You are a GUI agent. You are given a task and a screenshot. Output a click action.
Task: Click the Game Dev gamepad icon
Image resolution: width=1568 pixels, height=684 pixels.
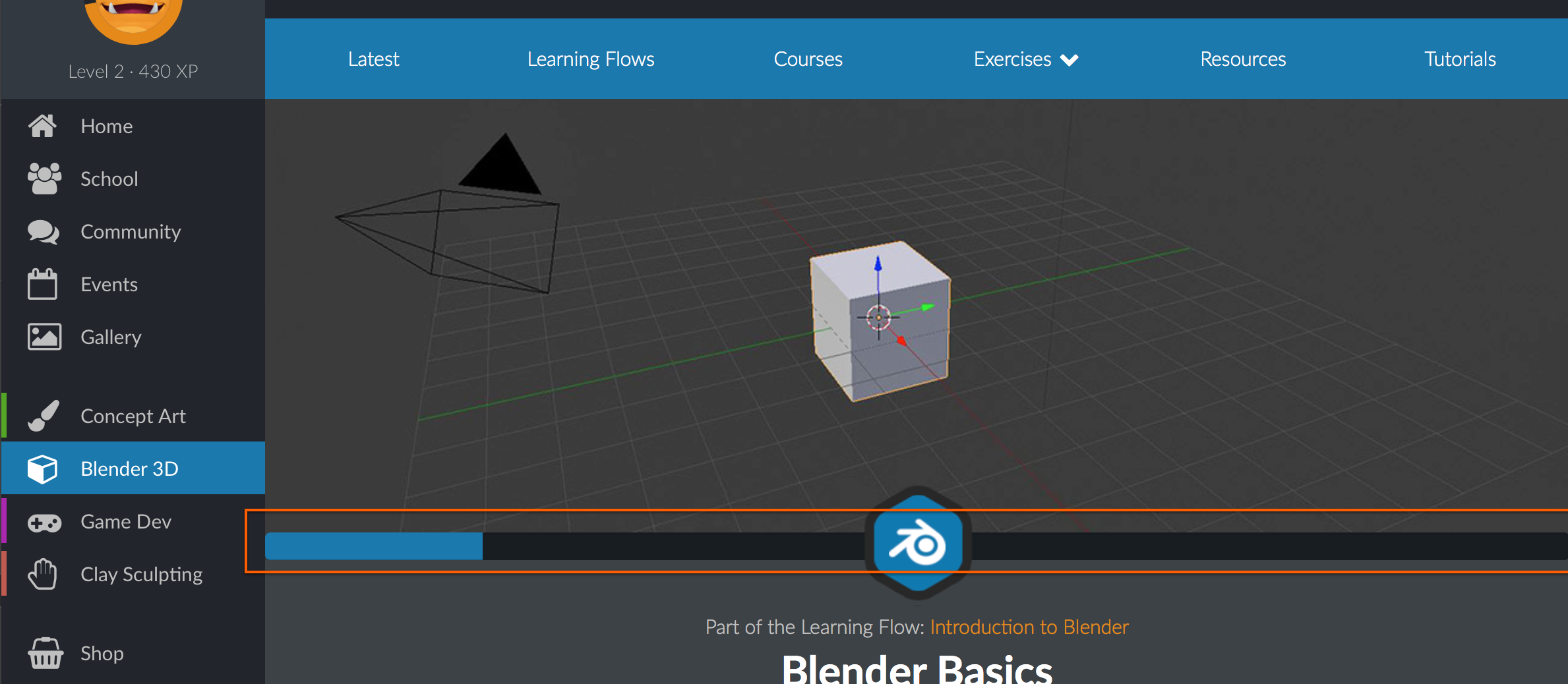coord(44,523)
